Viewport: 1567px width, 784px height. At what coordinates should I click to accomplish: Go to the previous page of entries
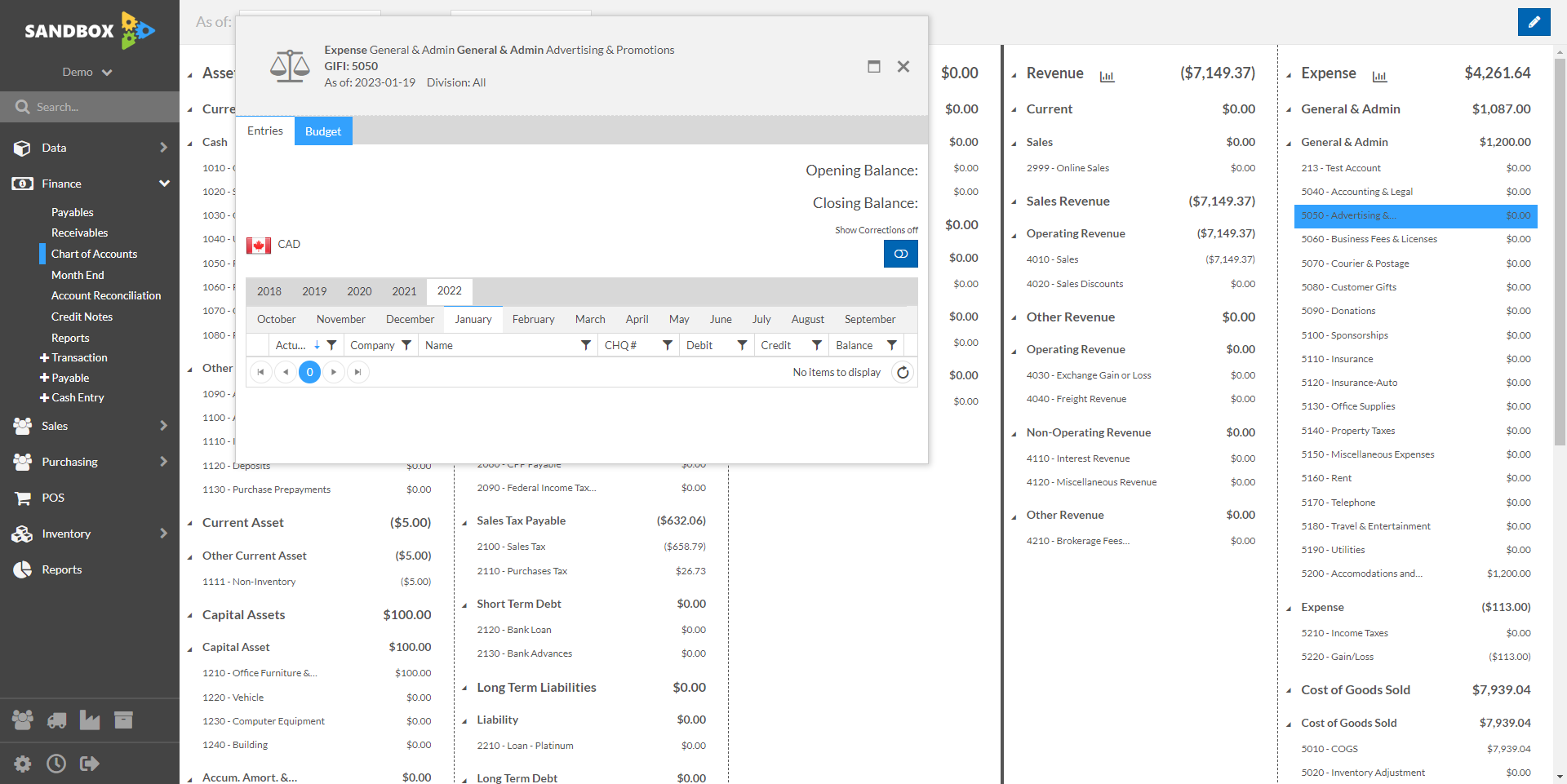click(285, 372)
